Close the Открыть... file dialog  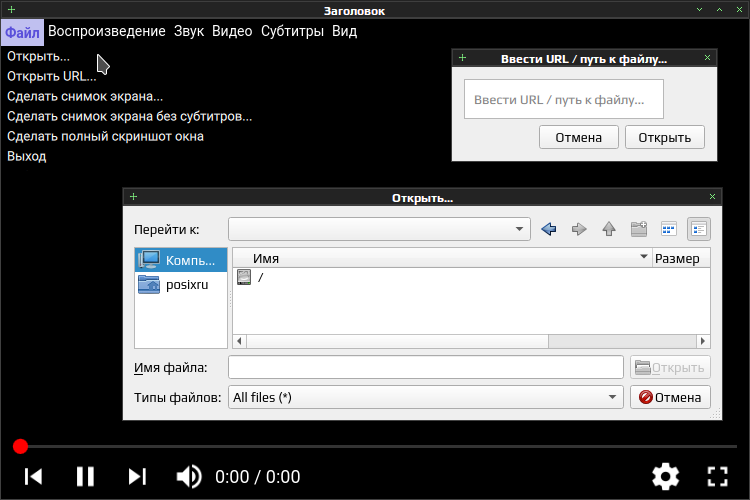point(712,197)
